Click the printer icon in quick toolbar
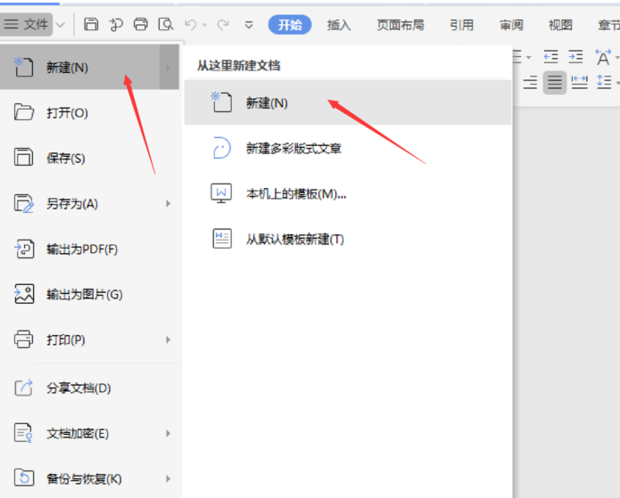Image resolution: width=620 pixels, height=498 pixels. pyautogui.click(x=141, y=25)
